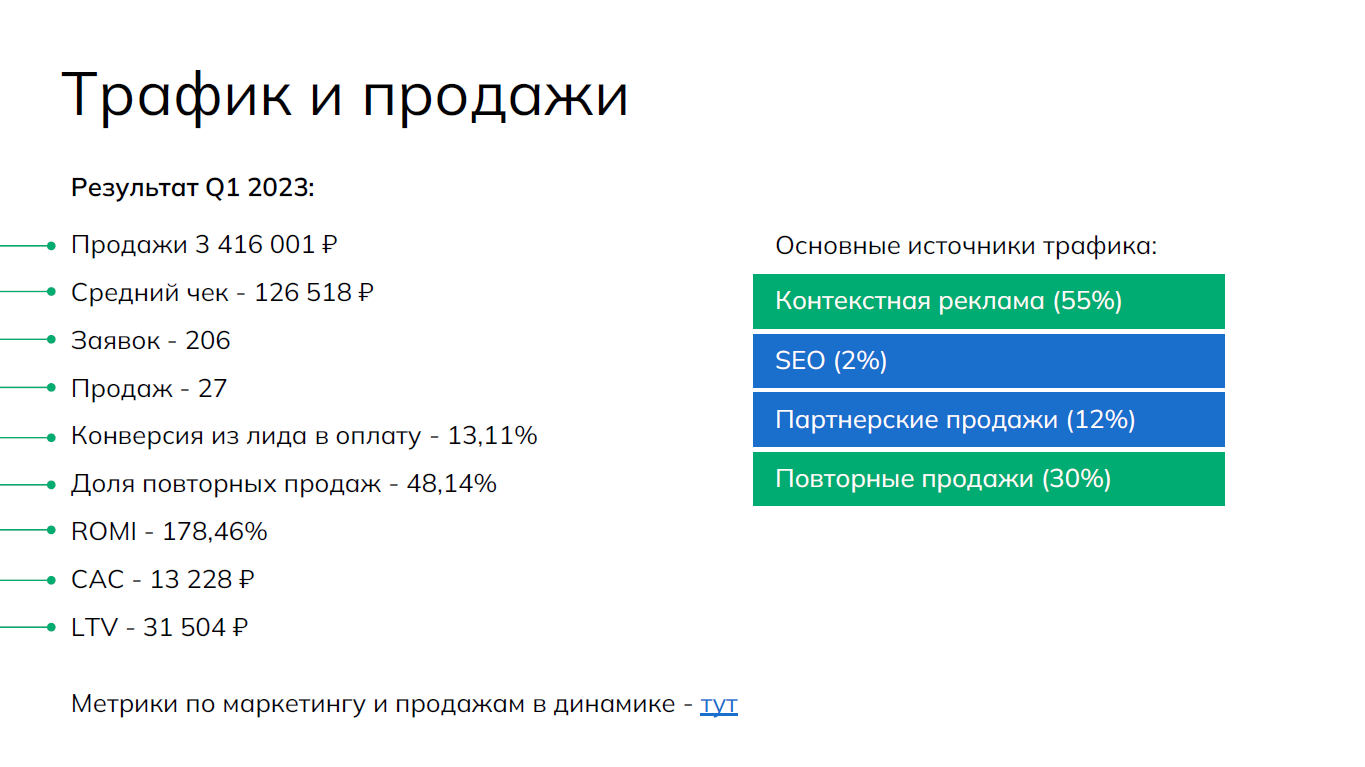
Task: Click the bullet dot next to "CAC - 13 228 ₽"
Action: click(x=51, y=580)
